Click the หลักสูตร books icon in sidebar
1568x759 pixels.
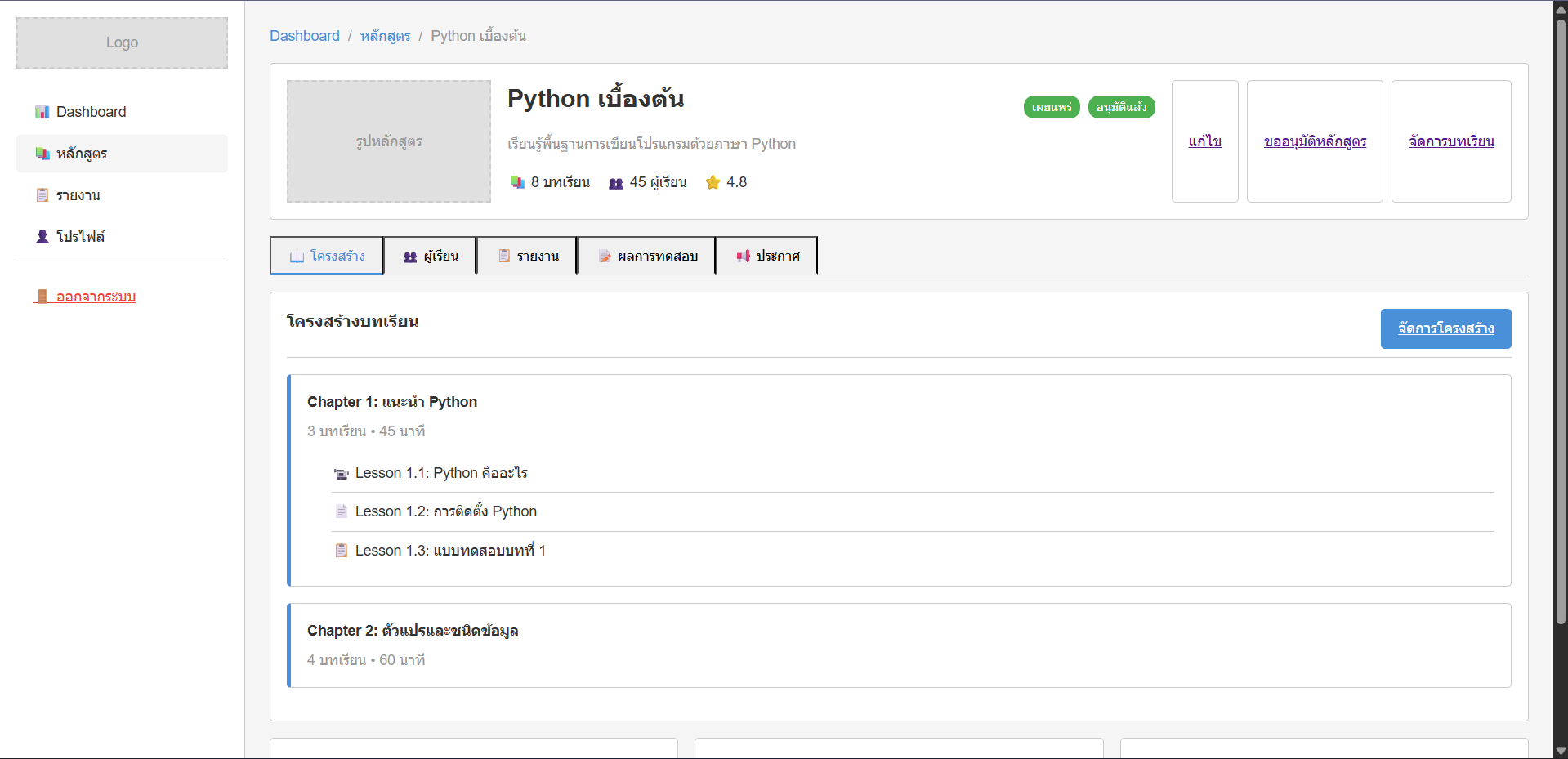42,154
